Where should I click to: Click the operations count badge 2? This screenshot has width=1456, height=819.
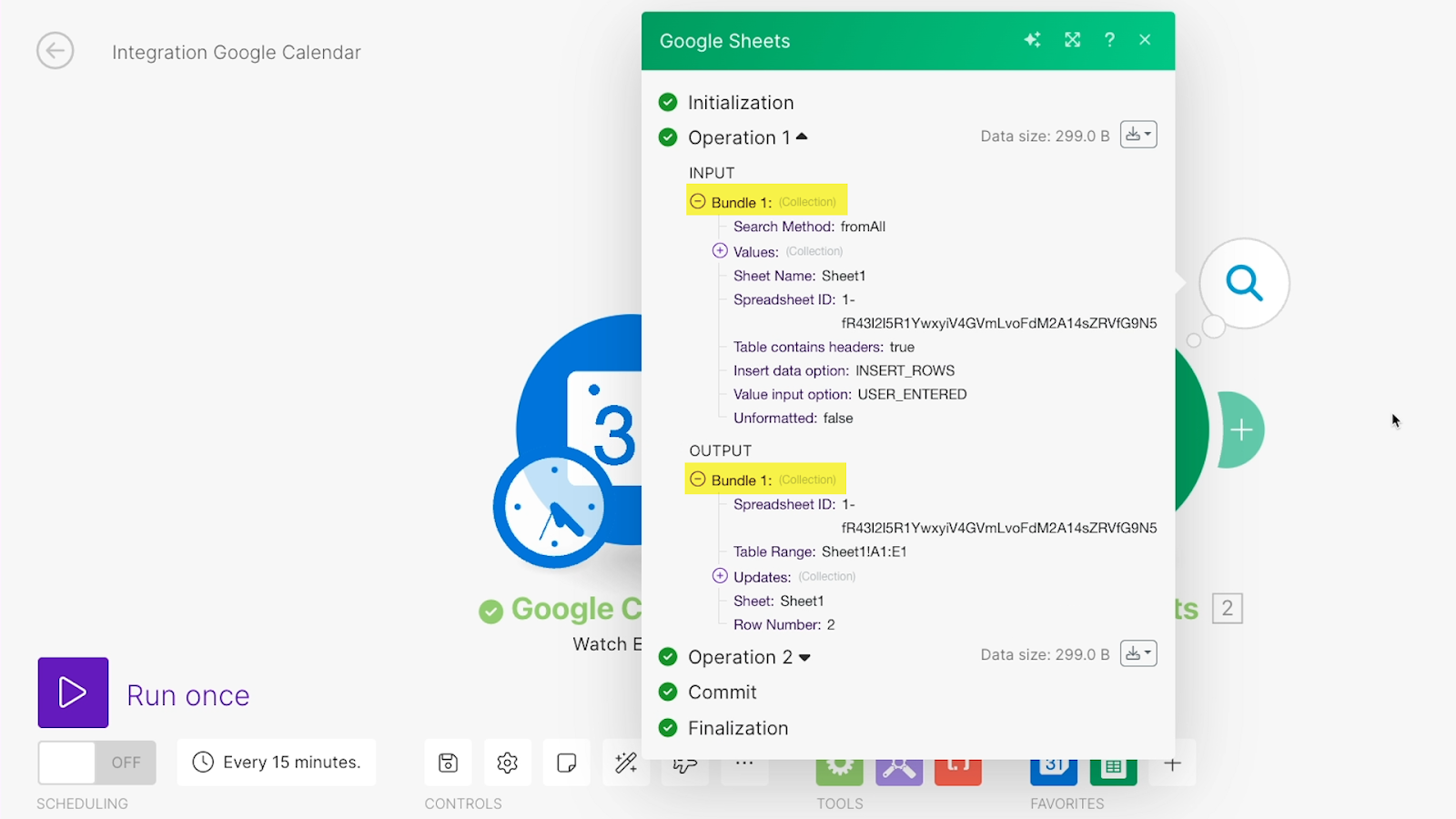1227,608
